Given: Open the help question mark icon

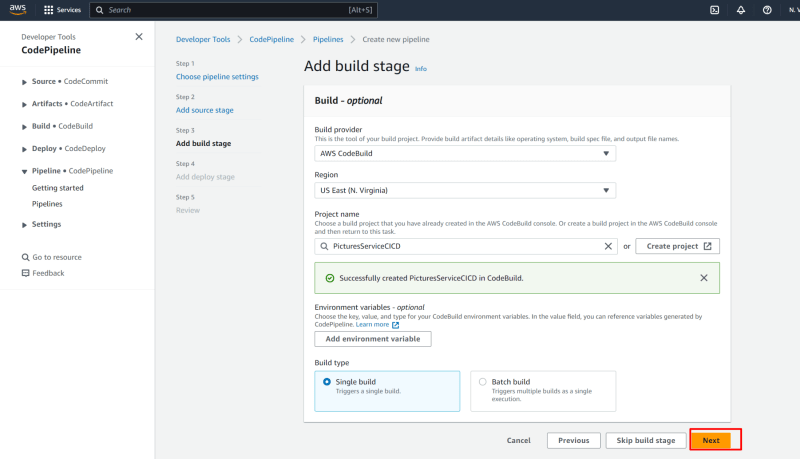Looking at the screenshot, I should click(x=767, y=10).
